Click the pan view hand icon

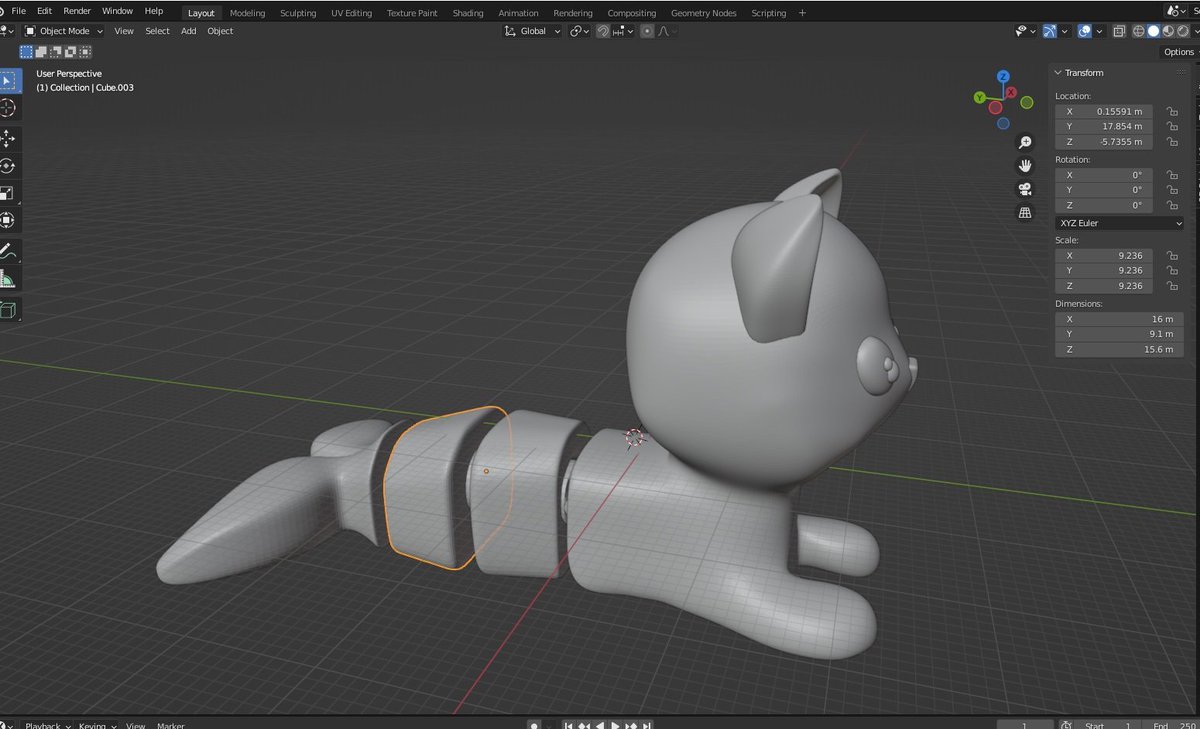click(x=1025, y=166)
